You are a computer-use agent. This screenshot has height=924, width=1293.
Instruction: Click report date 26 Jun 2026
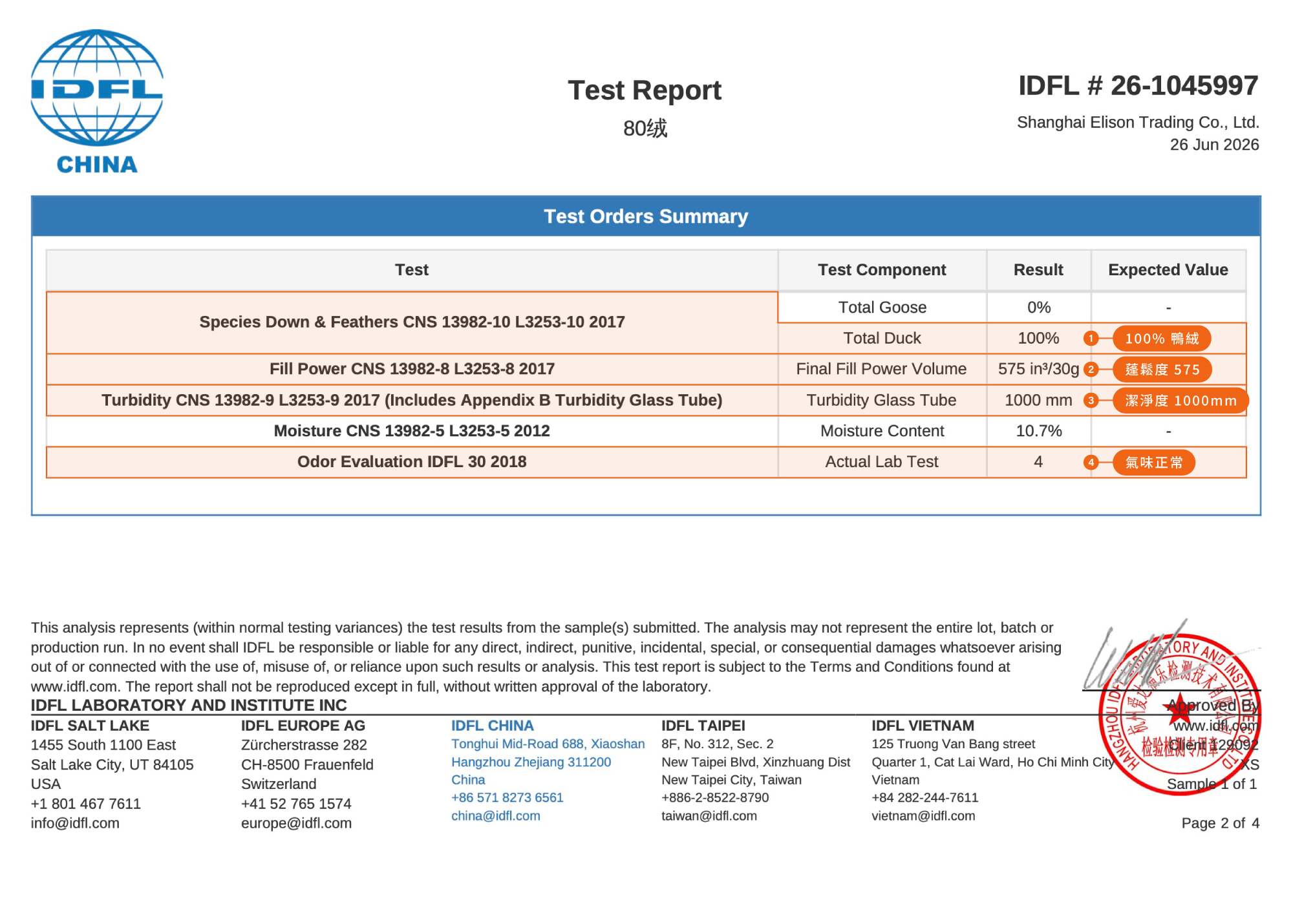[1214, 144]
